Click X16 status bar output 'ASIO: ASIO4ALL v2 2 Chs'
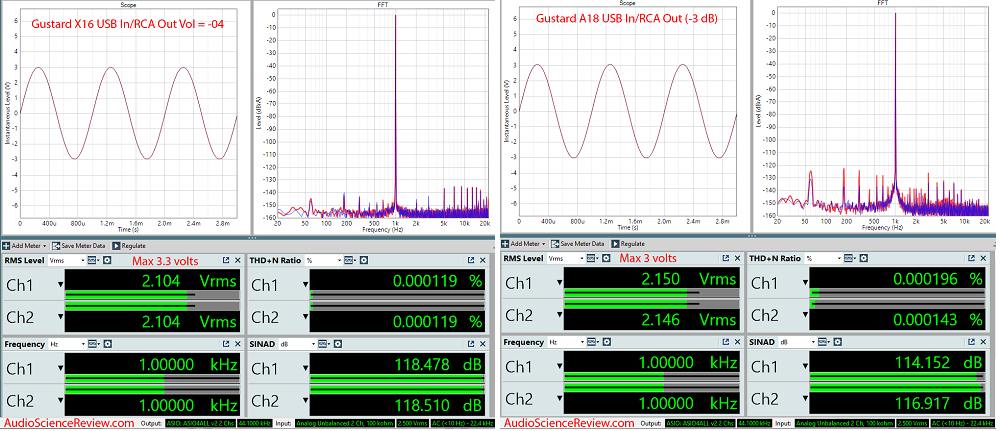Screen dimensions: 1000x431 200,423
